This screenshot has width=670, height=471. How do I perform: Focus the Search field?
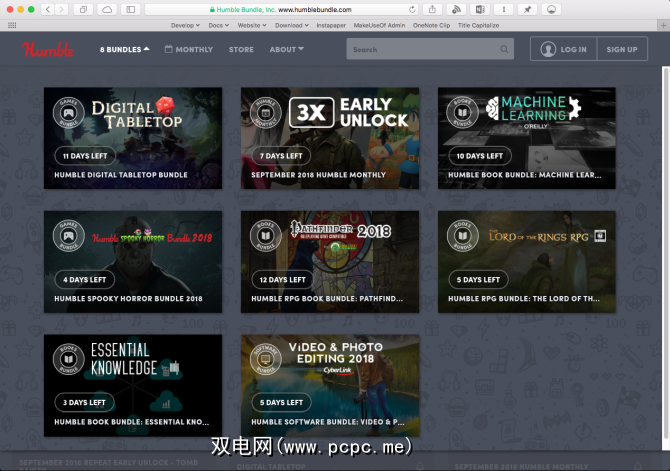tap(430, 49)
